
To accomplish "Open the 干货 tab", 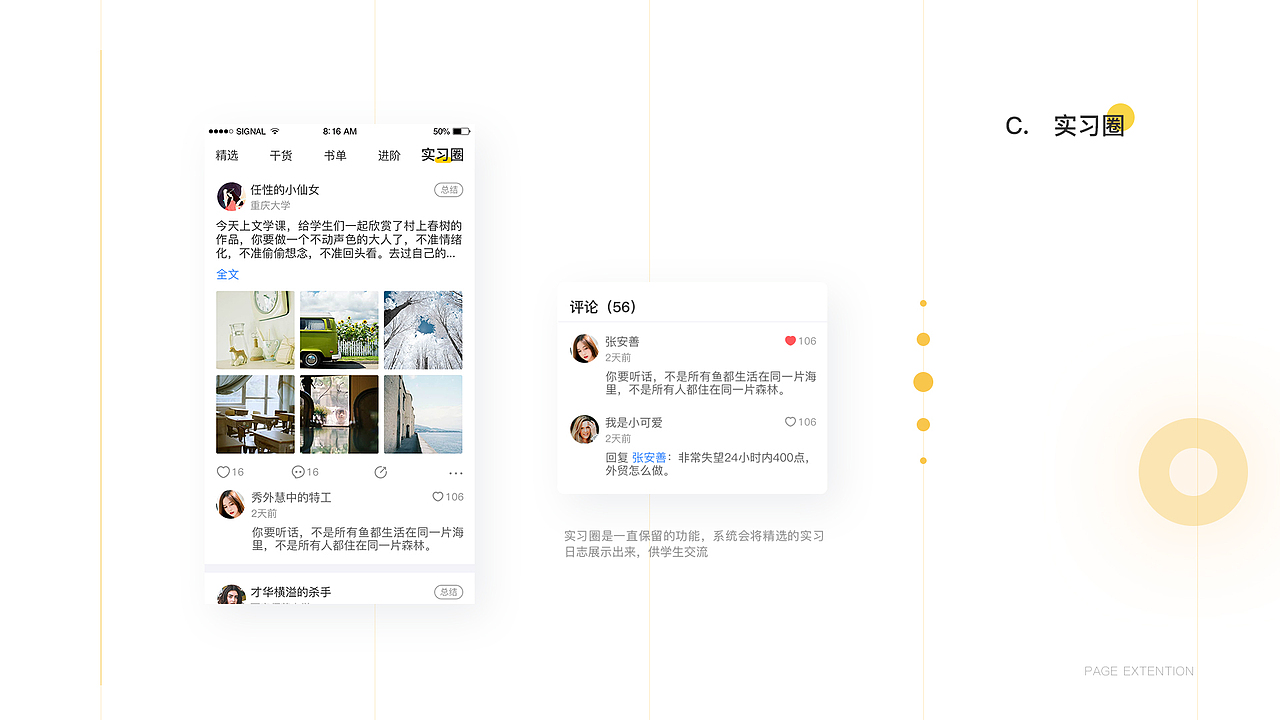I will (281, 156).
